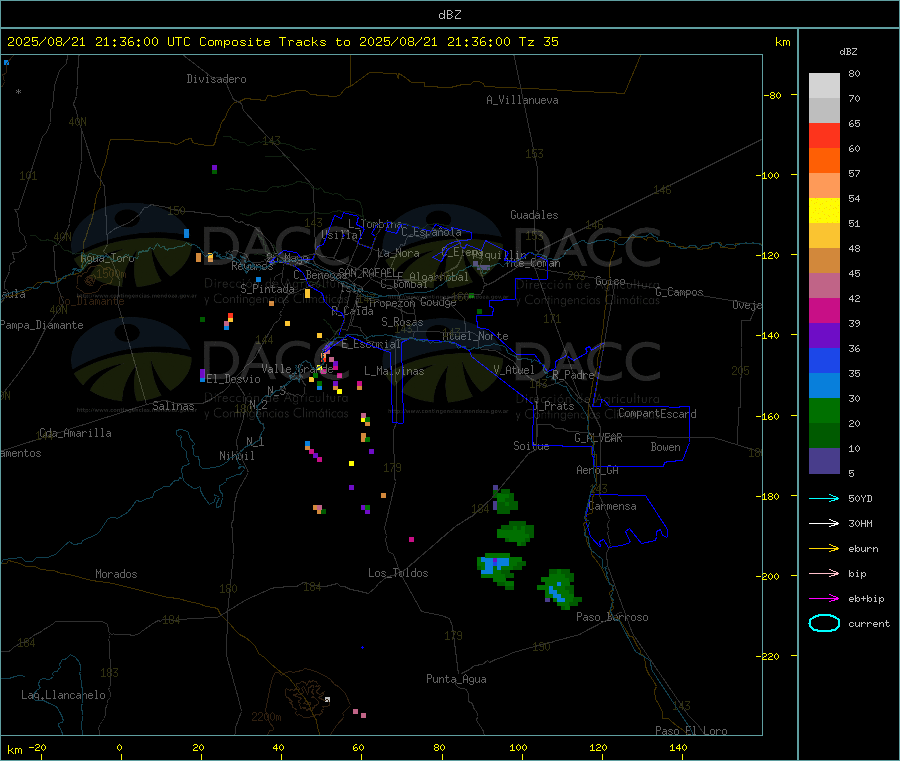Click the 0 km horizontal axis tick
This screenshot has width=900, height=761.
point(119,747)
